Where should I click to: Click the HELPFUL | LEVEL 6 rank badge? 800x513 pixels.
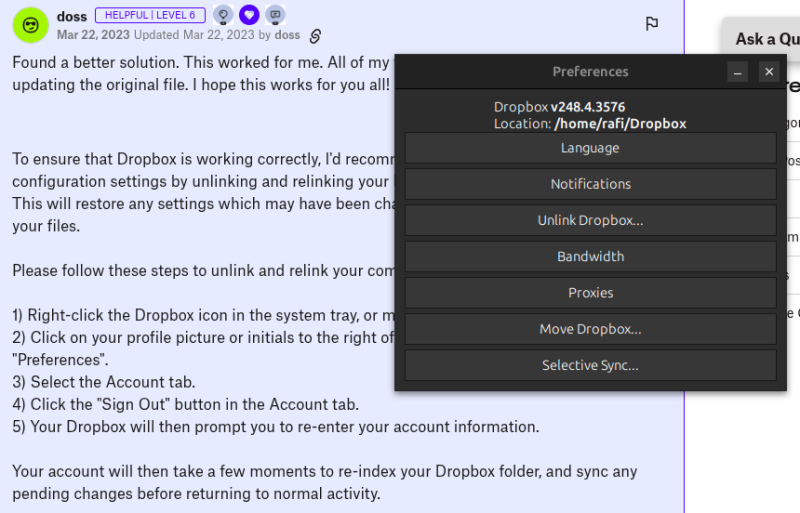[x=150, y=15]
